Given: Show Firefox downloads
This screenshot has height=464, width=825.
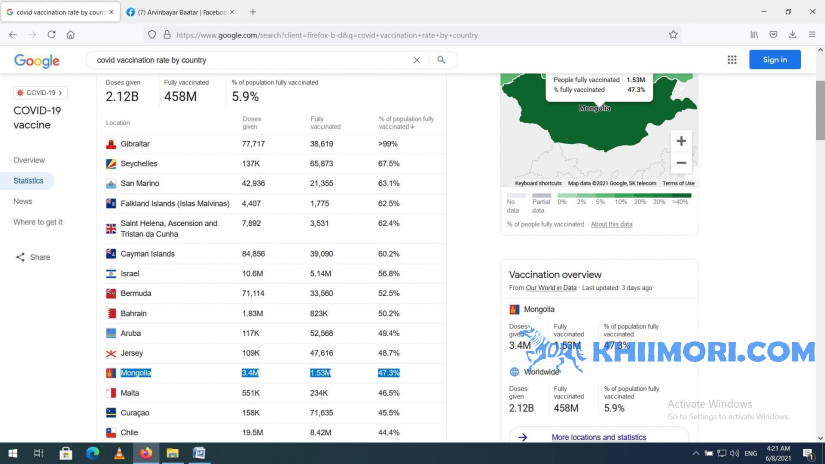Looking at the screenshot, I should 792,35.
